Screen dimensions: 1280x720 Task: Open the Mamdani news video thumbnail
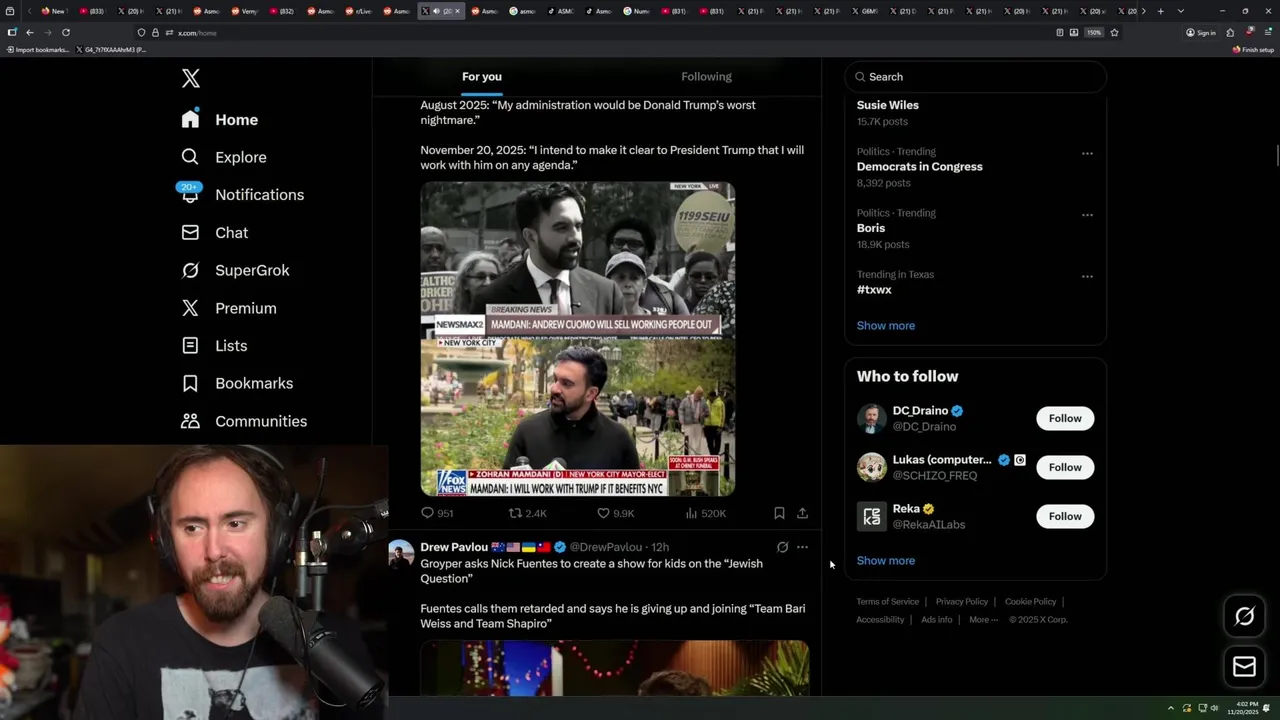click(x=578, y=338)
